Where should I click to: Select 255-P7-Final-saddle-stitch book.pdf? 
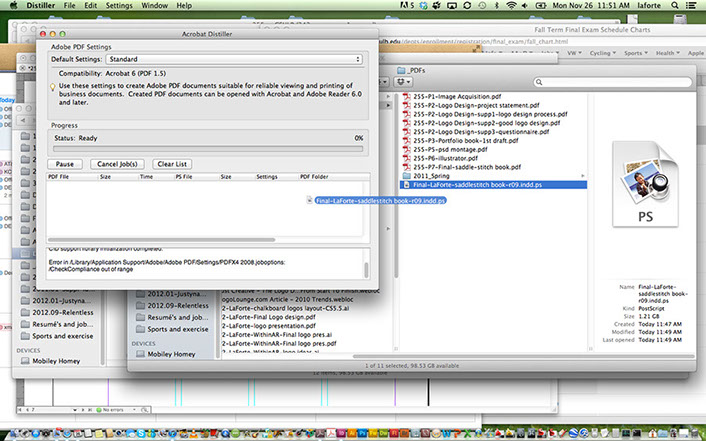tap(467, 167)
